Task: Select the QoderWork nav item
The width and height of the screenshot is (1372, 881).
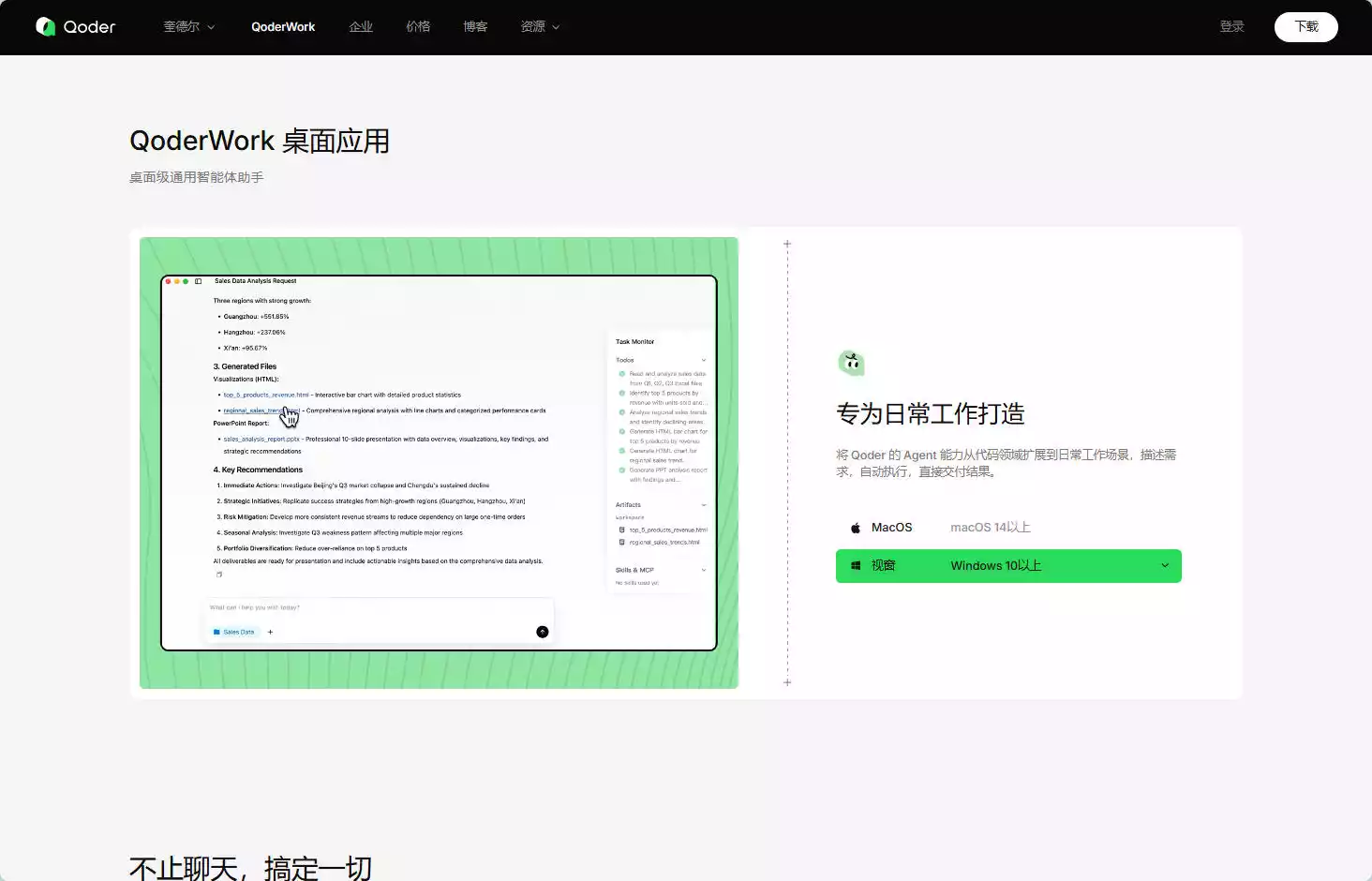Action: point(283,26)
